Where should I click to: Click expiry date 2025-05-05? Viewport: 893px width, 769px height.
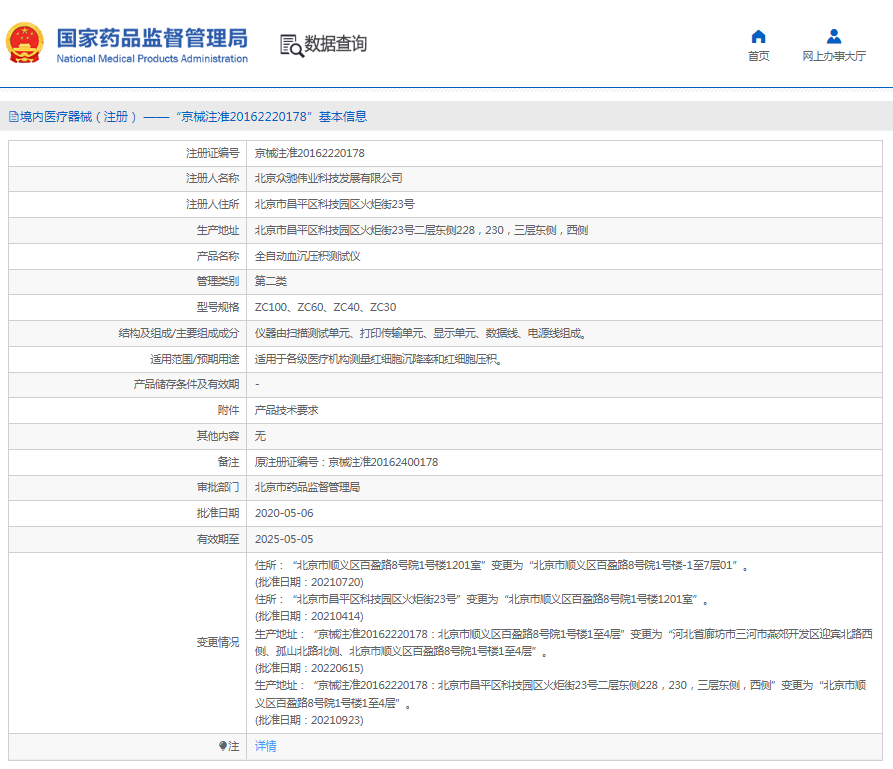pos(284,539)
